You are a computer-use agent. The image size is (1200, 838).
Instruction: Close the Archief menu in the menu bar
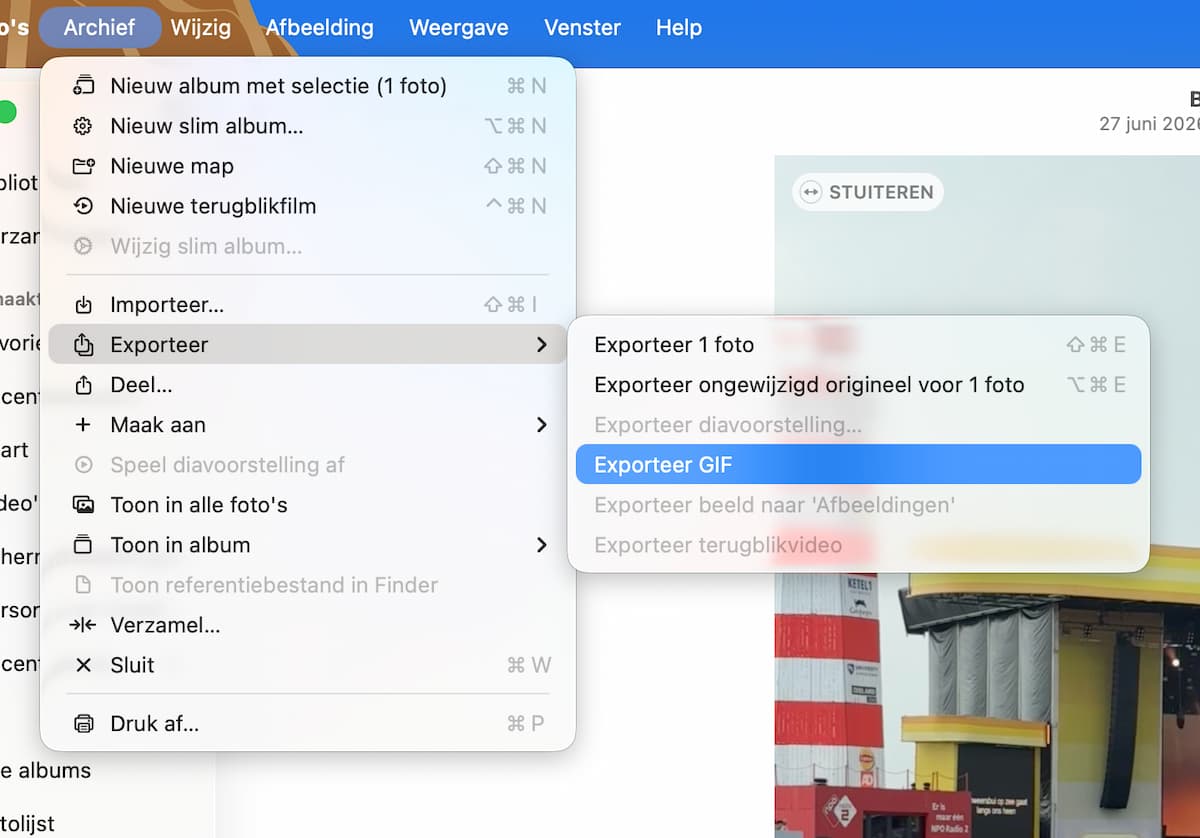tap(100, 27)
